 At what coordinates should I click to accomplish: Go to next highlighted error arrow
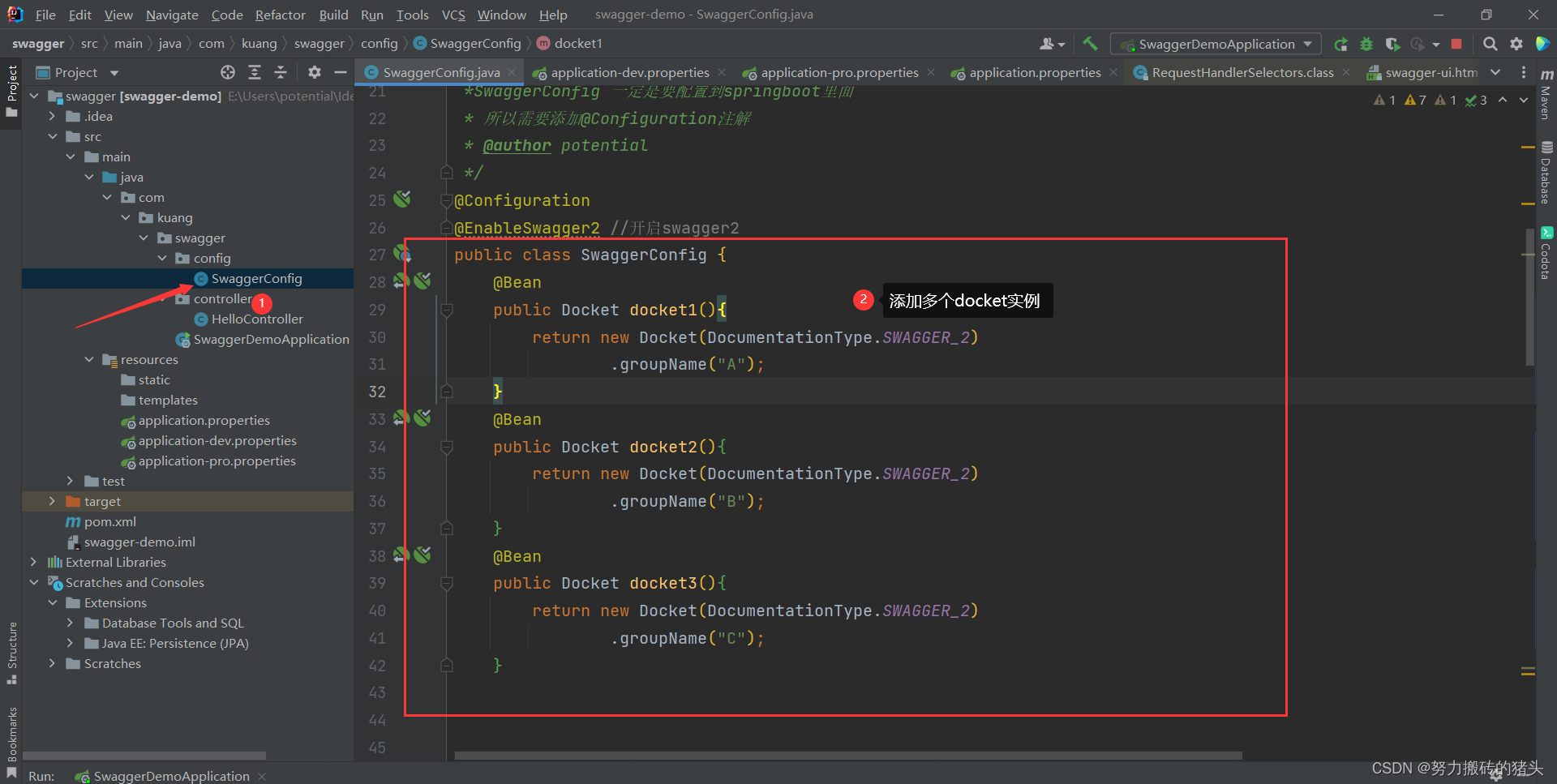pos(1524,100)
